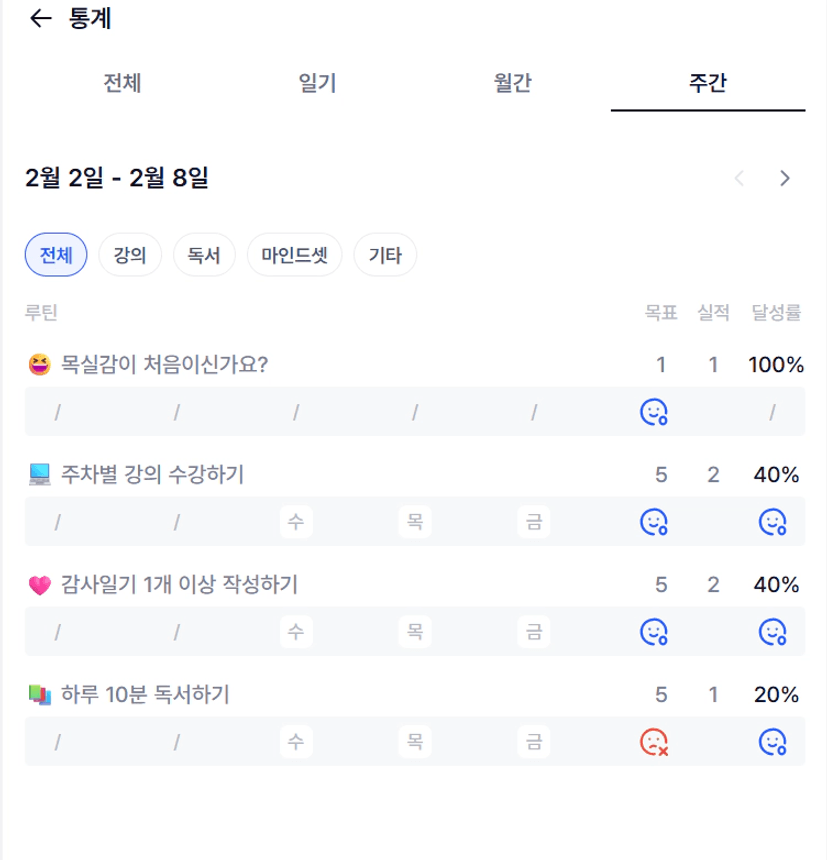The height and width of the screenshot is (860, 827).
Task: Click blue smiley in 목실감이 처음이신가요 row
Action: 654,412
